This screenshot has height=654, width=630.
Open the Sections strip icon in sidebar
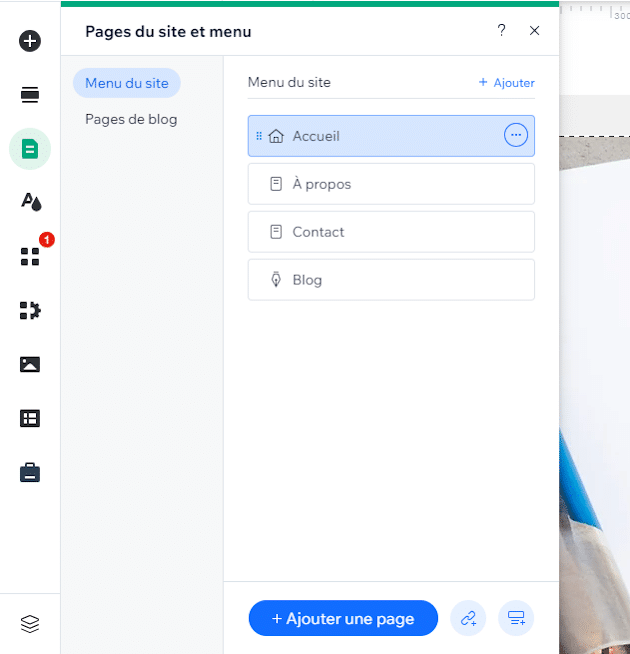point(30,95)
